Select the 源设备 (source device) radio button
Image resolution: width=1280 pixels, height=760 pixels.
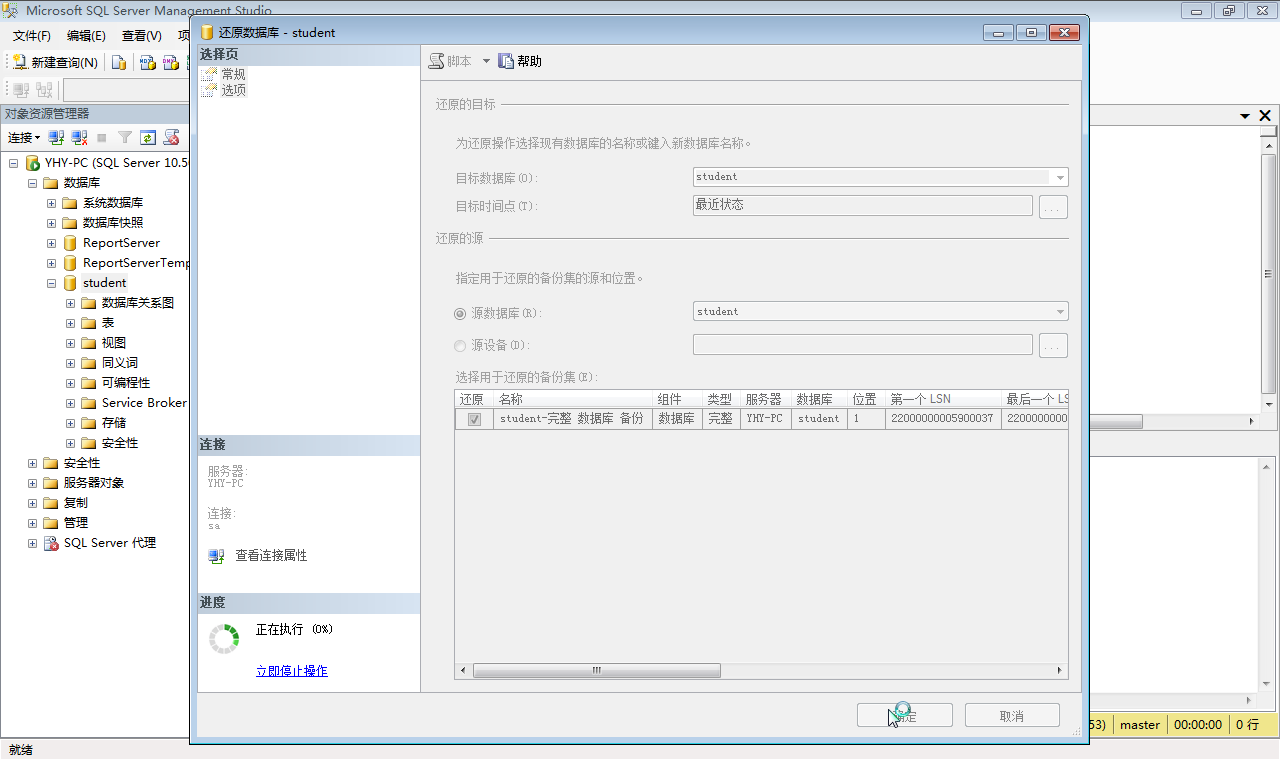pos(460,346)
